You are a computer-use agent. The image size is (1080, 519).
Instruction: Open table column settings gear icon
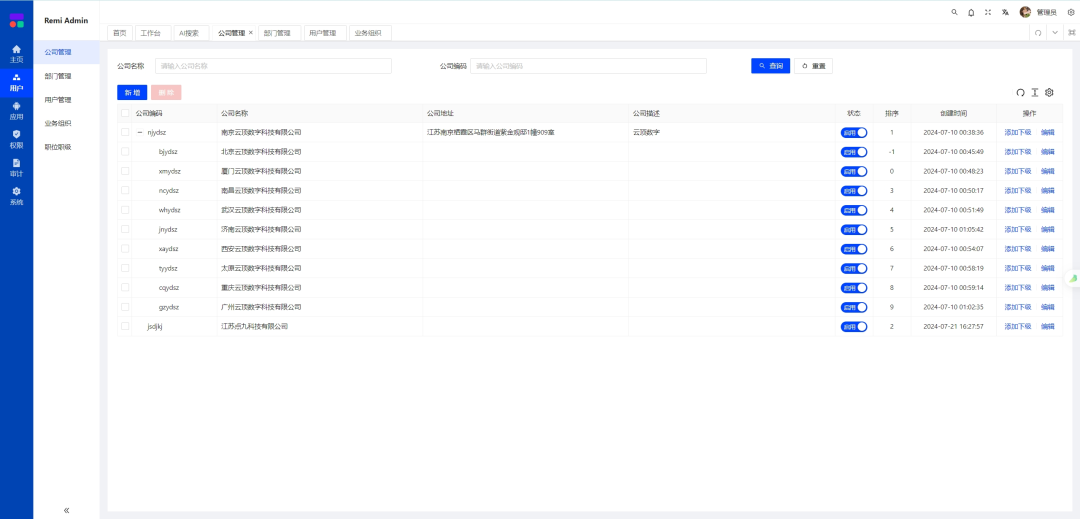coord(1049,92)
